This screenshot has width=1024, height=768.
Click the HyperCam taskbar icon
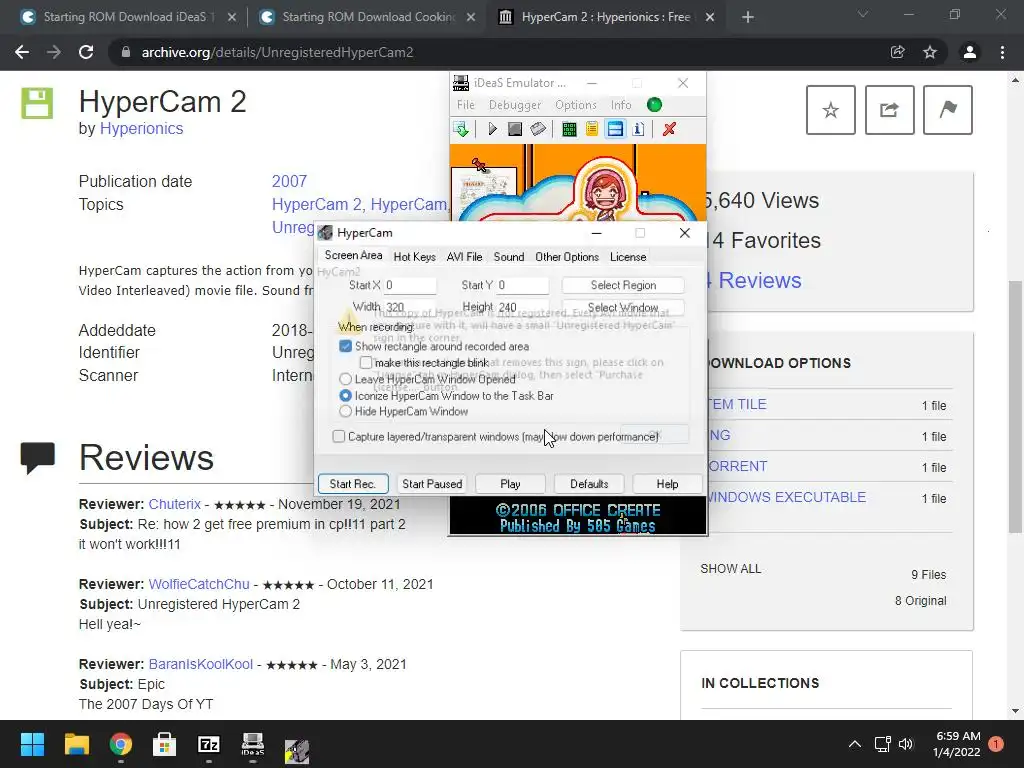coord(297,751)
